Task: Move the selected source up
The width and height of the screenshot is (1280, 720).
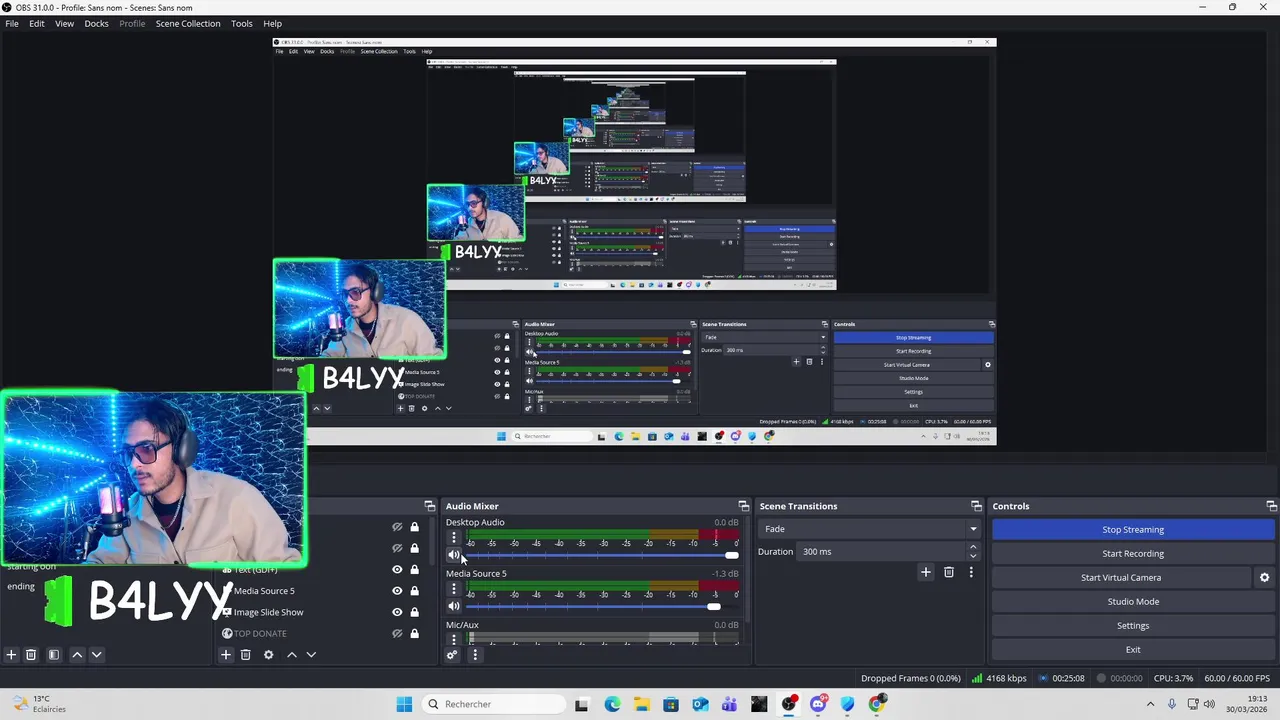Action: click(292, 655)
